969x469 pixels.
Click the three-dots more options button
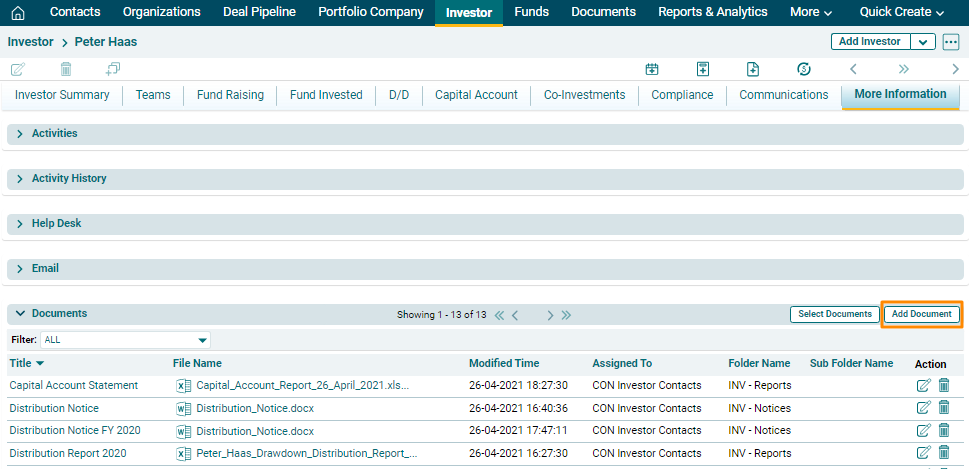pyautogui.click(x=950, y=42)
